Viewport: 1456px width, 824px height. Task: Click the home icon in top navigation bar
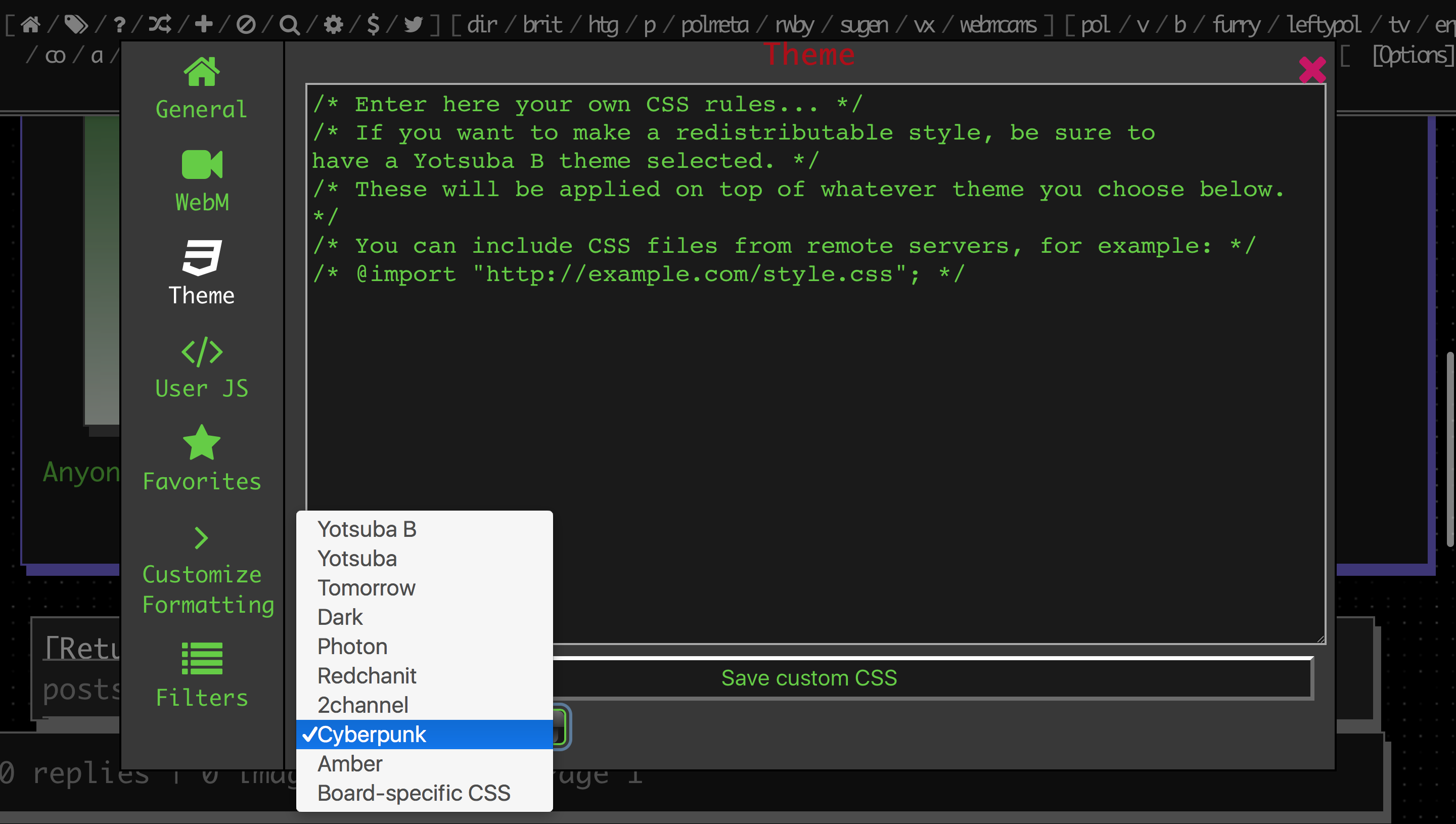click(x=30, y=24)
